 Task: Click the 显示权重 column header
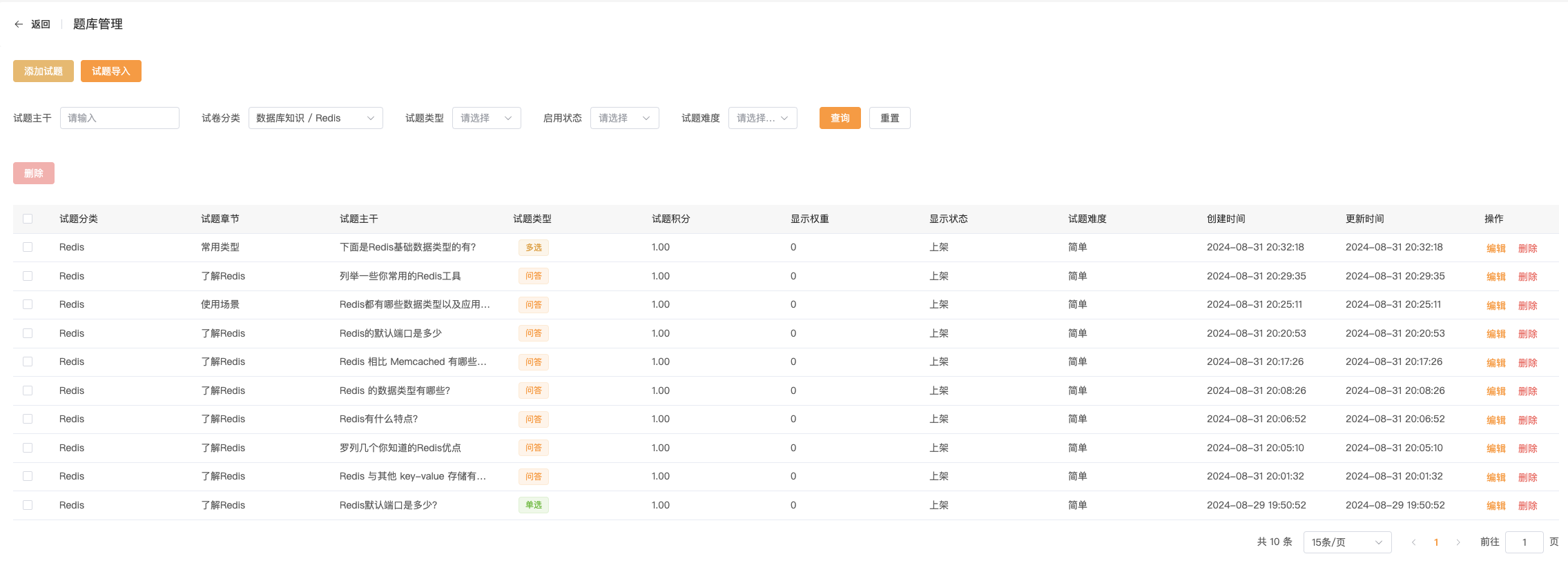(x=810, y=219)
